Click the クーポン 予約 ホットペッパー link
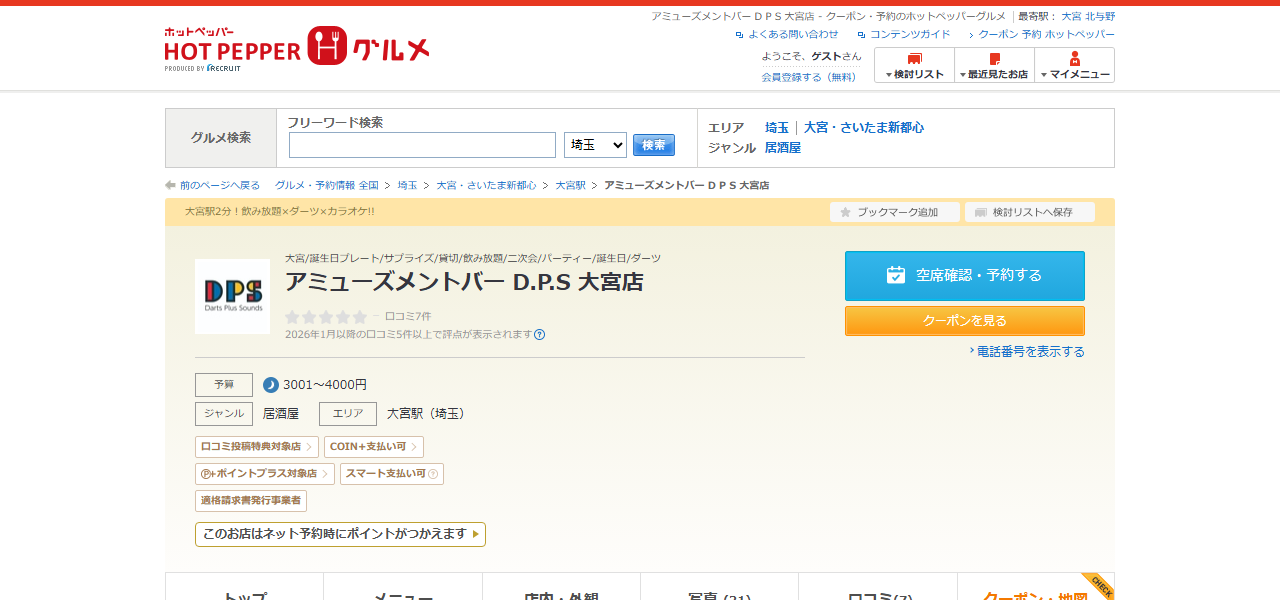Image resolution: width=1280 pixels, height=600 pixels. [x=1046, y=34]
